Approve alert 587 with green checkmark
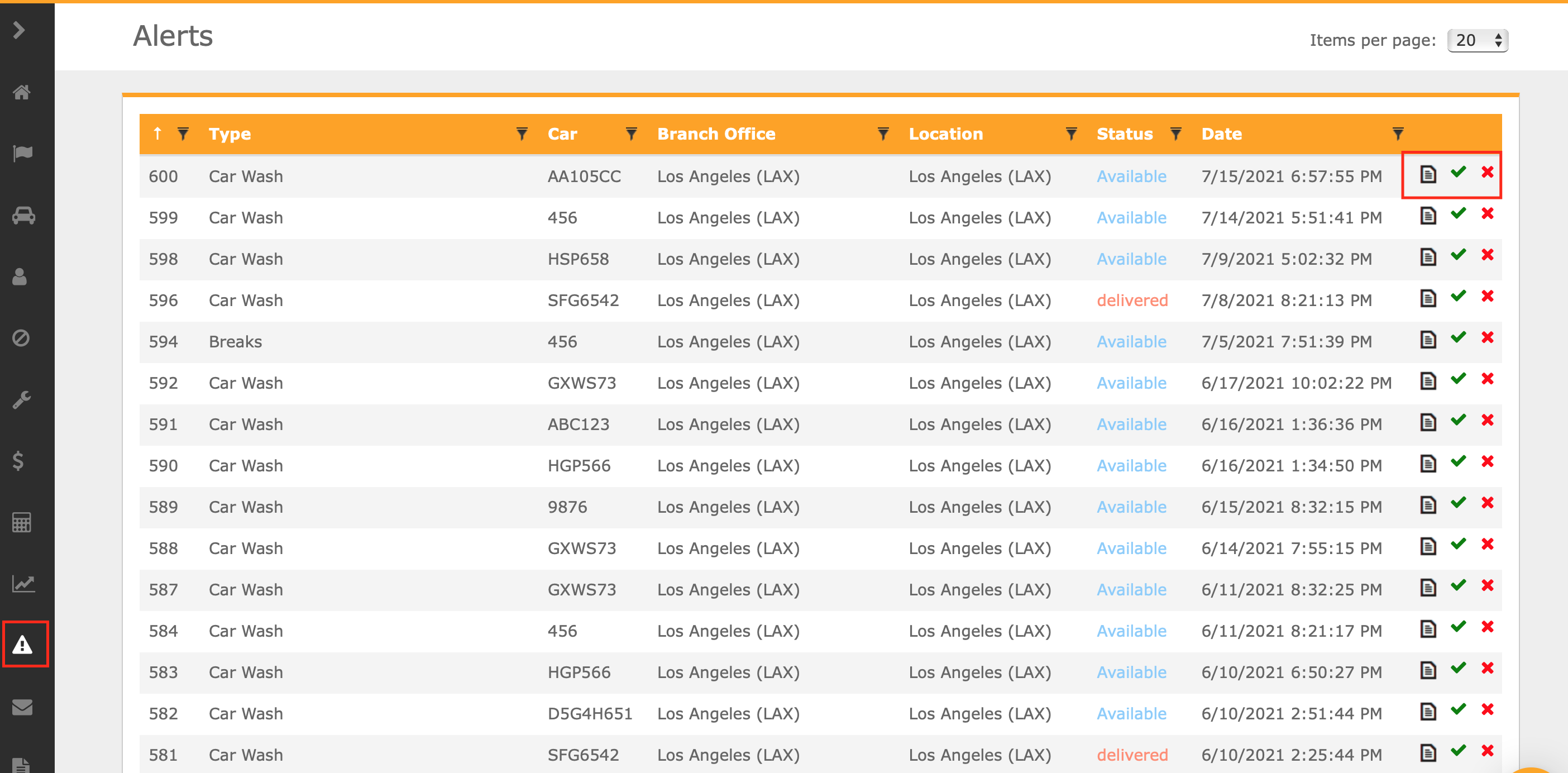The width and height of the screenshot is (1568, 773). click(x=1458, y=586)
